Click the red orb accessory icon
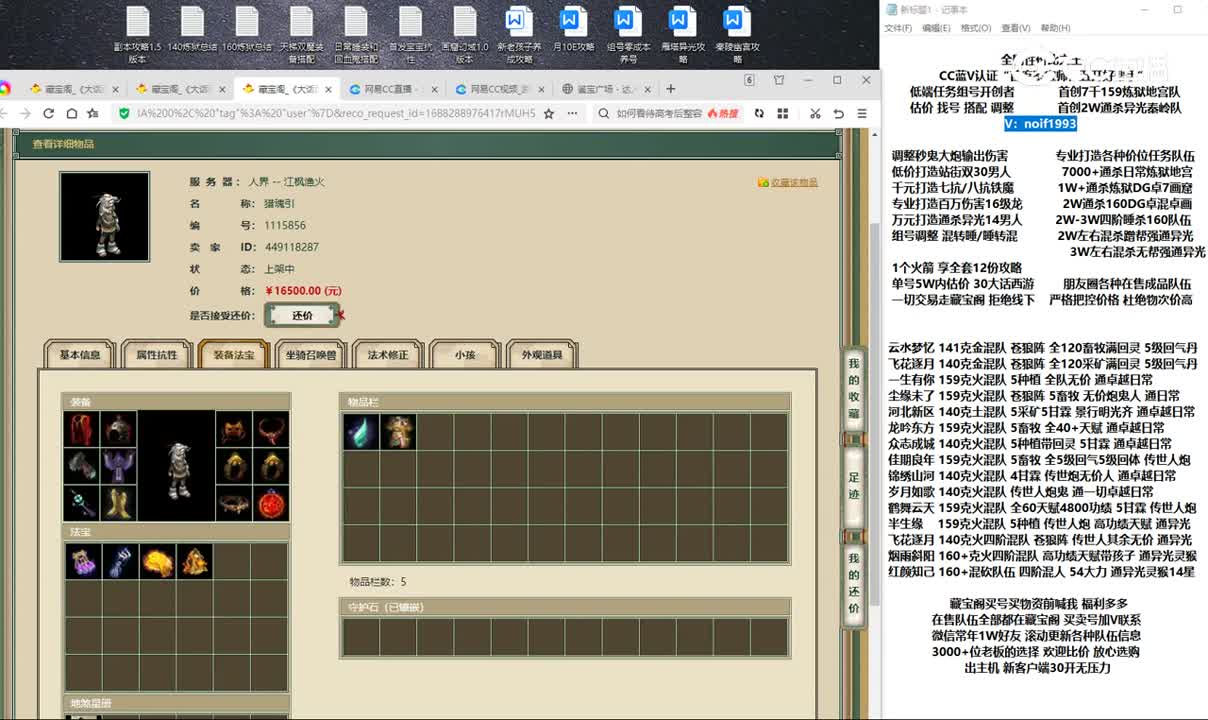 tap(271, 504)
